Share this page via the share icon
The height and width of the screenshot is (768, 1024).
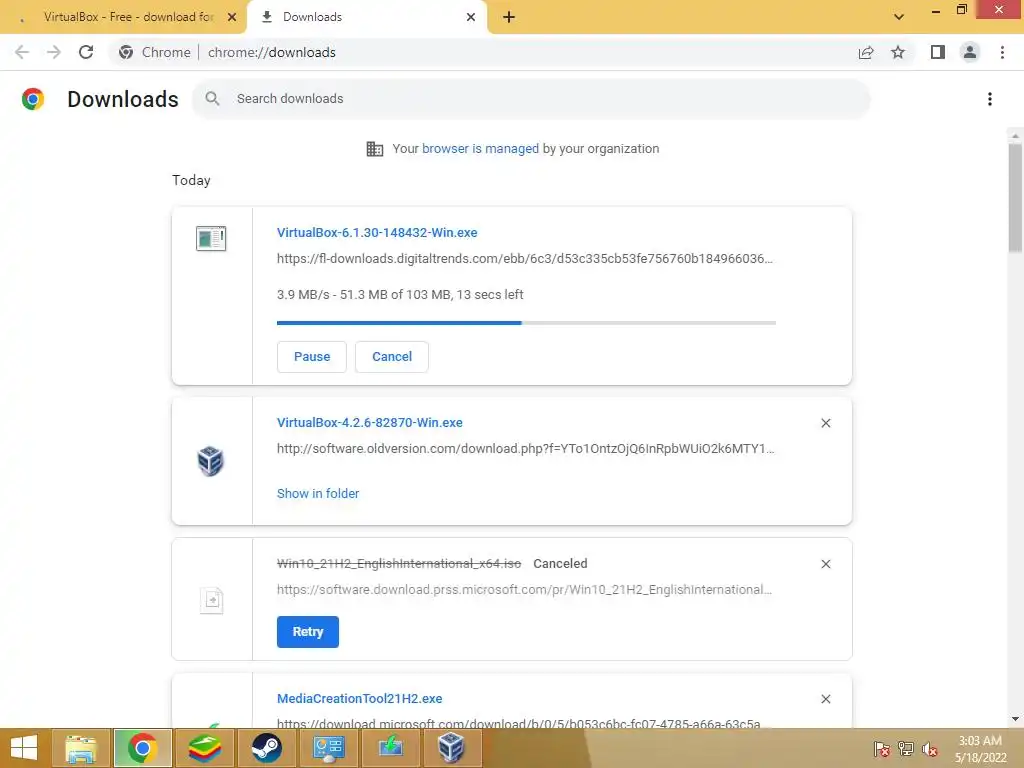click(x=866, y=52)
